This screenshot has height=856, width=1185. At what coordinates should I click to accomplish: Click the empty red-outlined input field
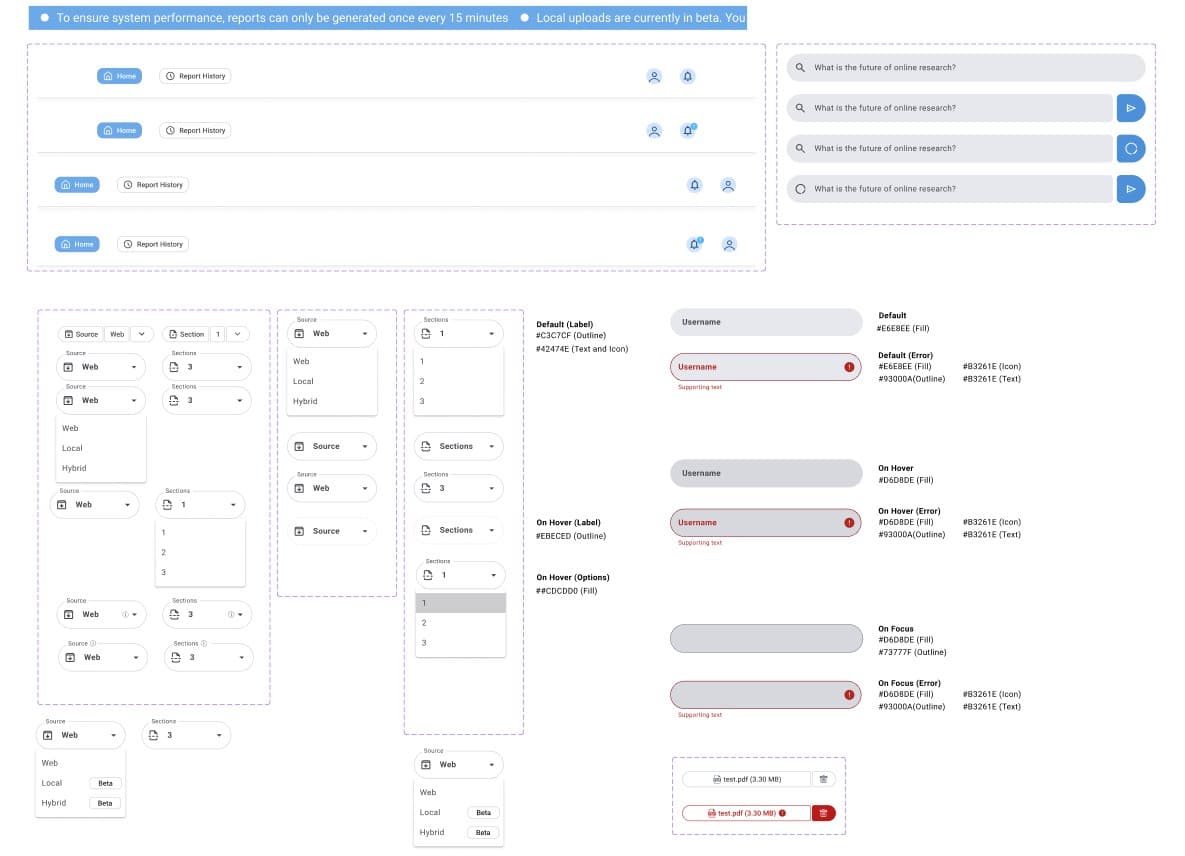point(766,695)
